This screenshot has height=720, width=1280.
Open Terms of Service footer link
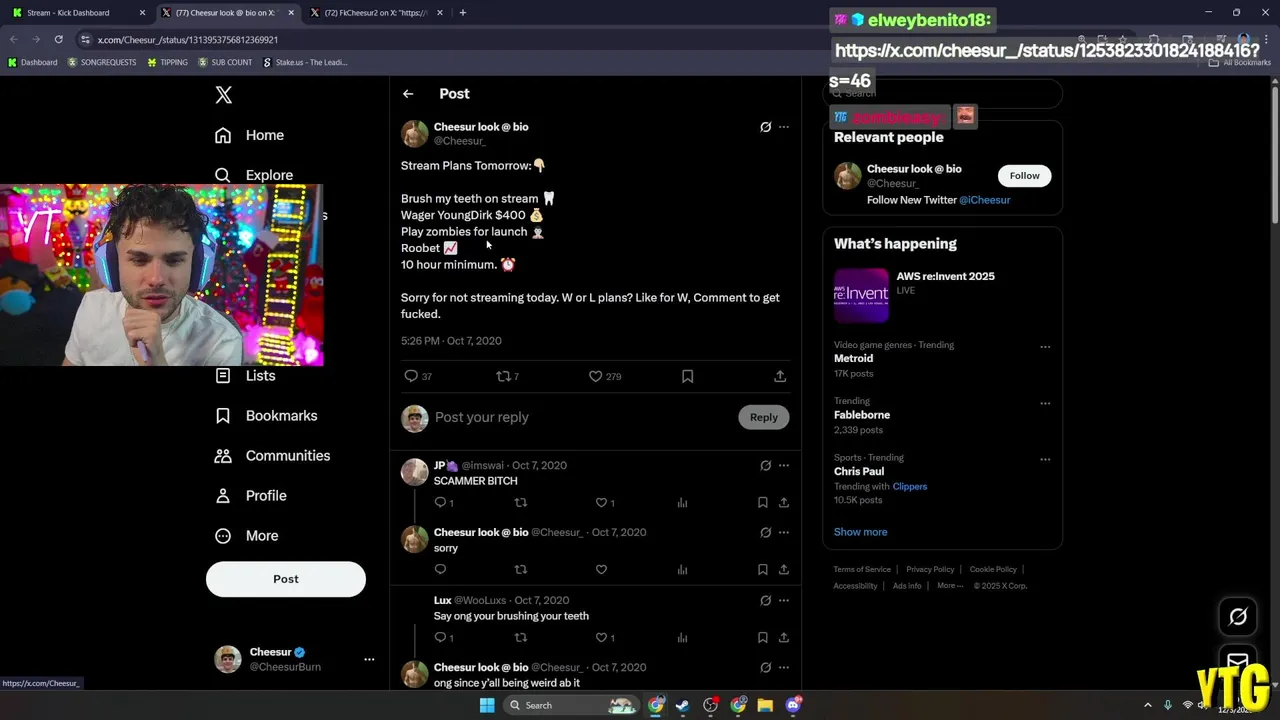[862, 570]
